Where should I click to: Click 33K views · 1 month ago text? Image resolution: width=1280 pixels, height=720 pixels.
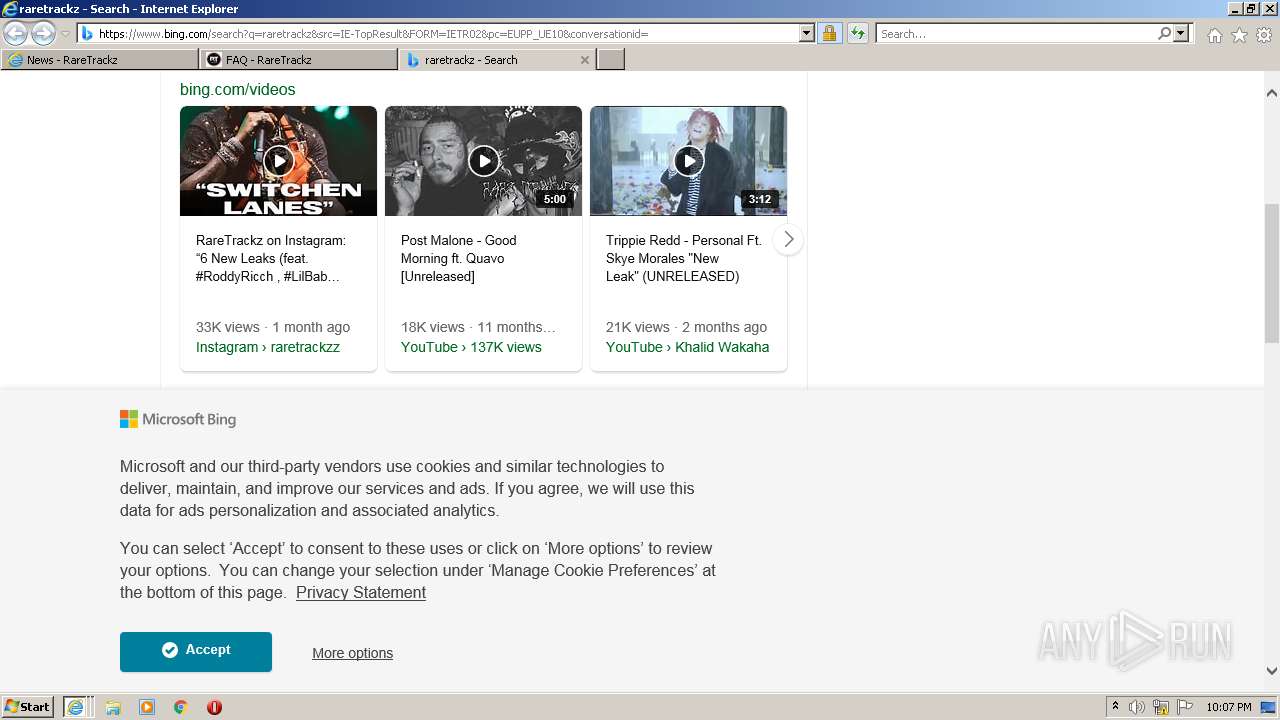[x=273, y=327]
